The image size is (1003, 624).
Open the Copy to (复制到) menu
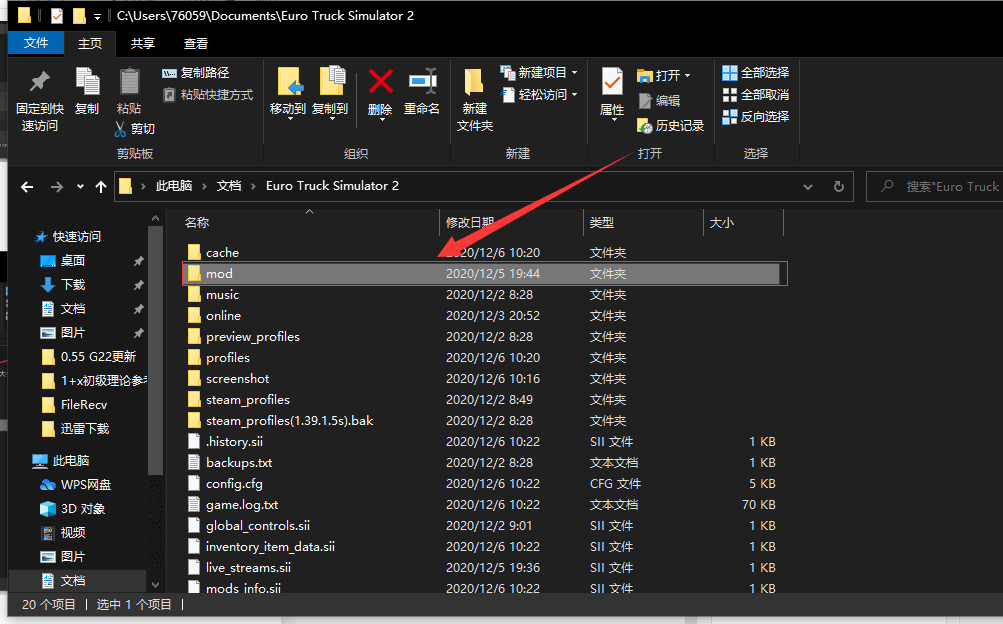pos(330,93)
